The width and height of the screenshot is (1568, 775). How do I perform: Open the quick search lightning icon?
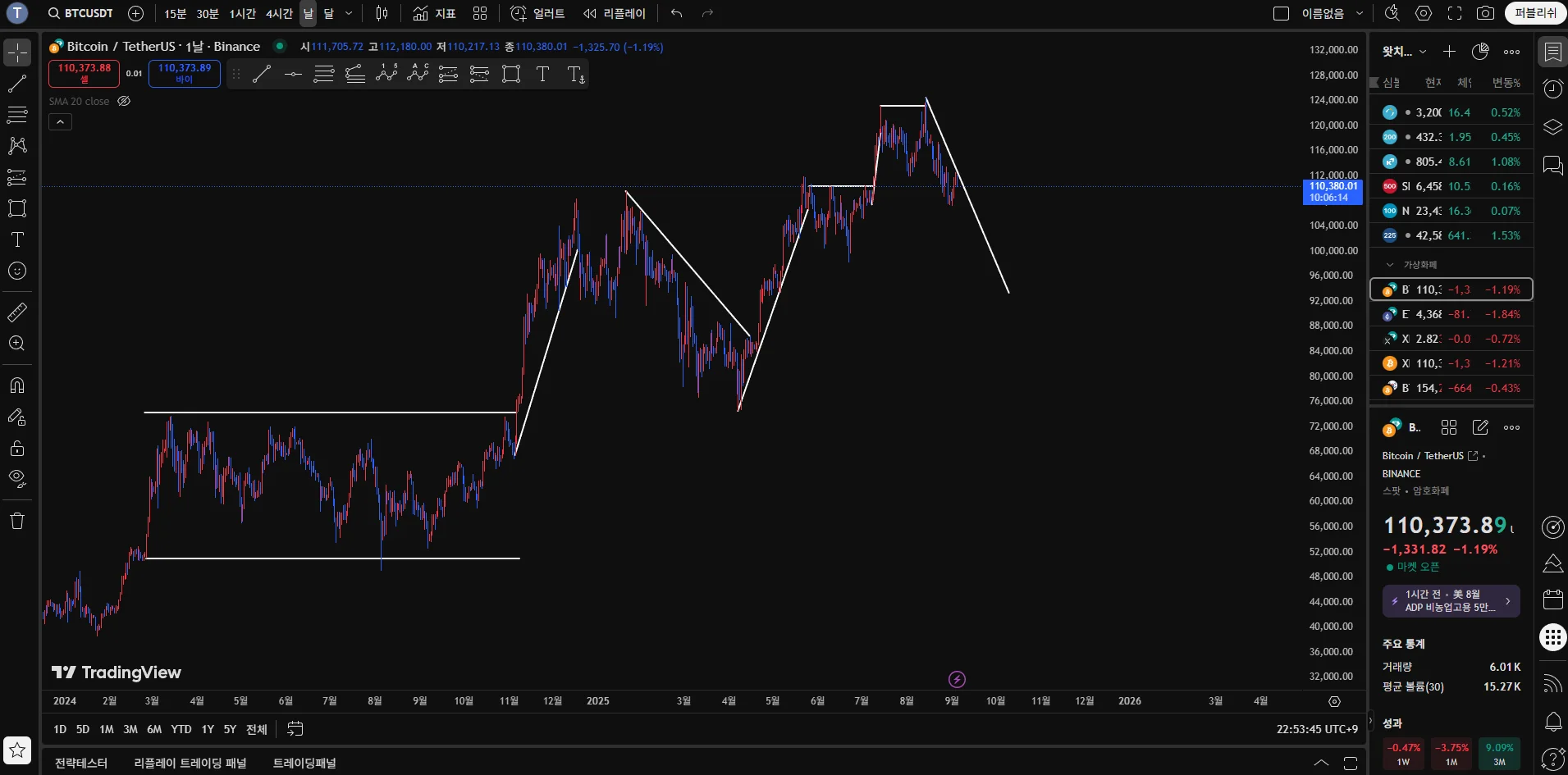coord(1392,13)
